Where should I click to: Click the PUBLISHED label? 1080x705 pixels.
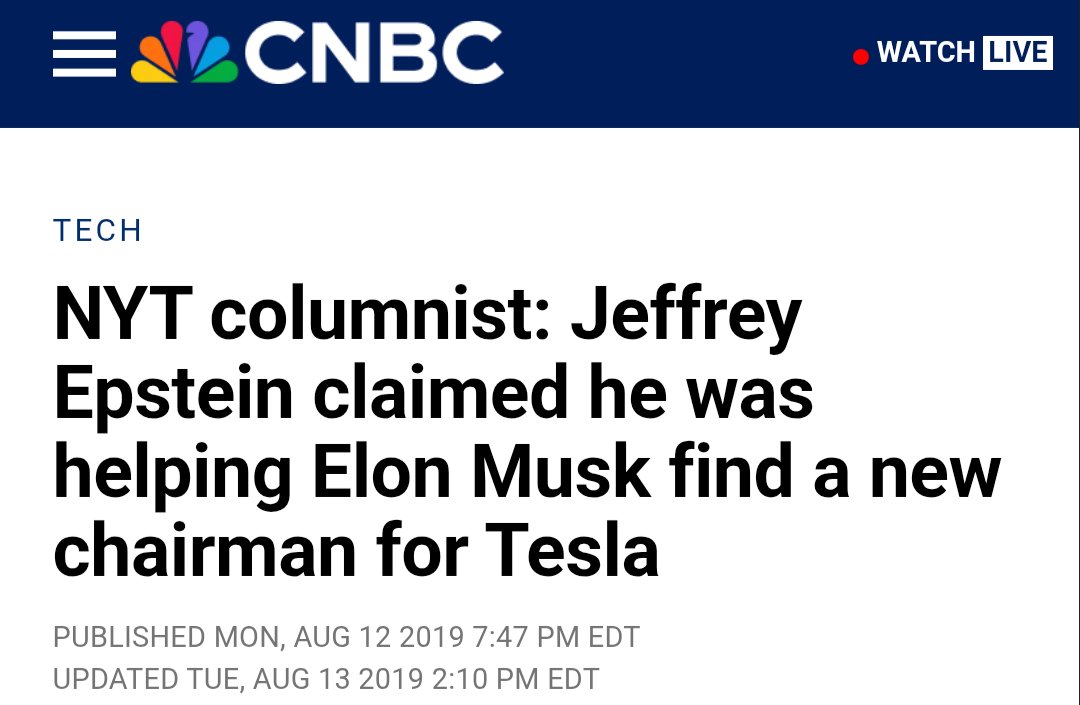(x=129, y=637)
